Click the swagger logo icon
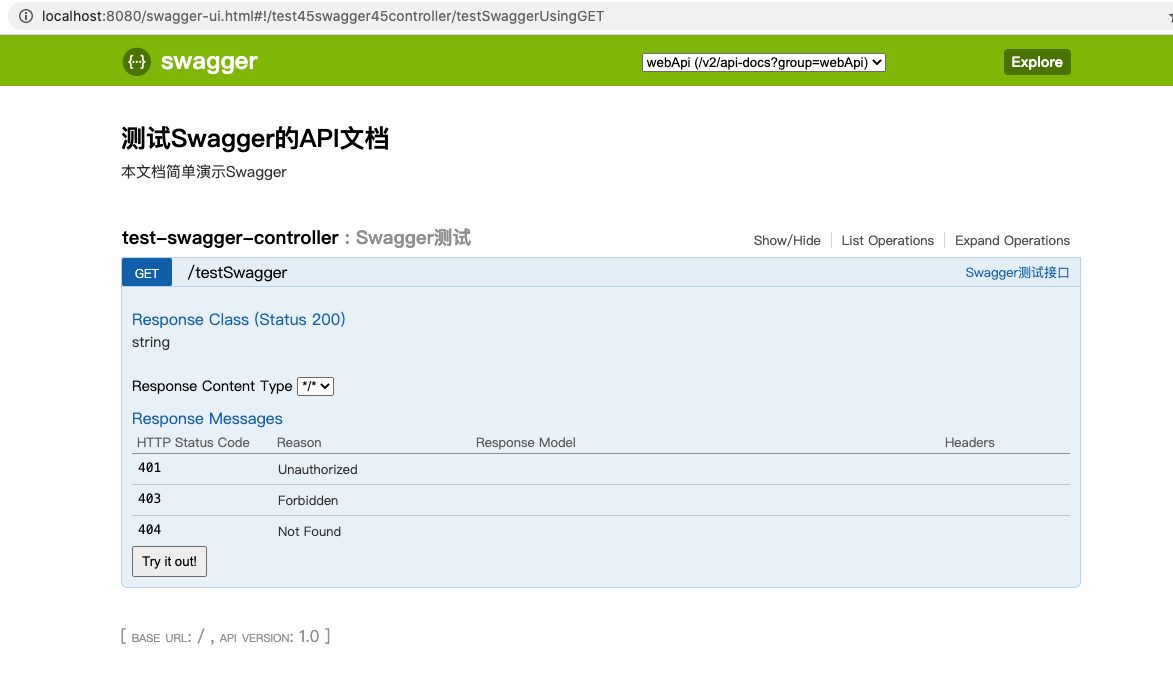Viewport: 1173px width, 684px height. coord(137,62)
